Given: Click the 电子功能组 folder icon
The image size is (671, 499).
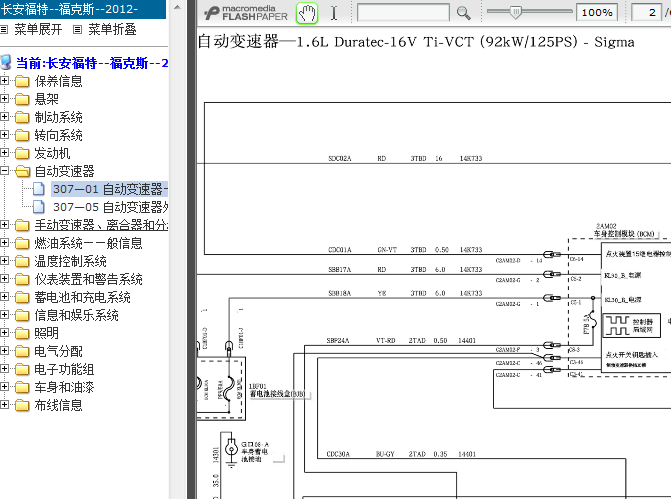Looking at the screenshot, I should [x=22, y=369].
